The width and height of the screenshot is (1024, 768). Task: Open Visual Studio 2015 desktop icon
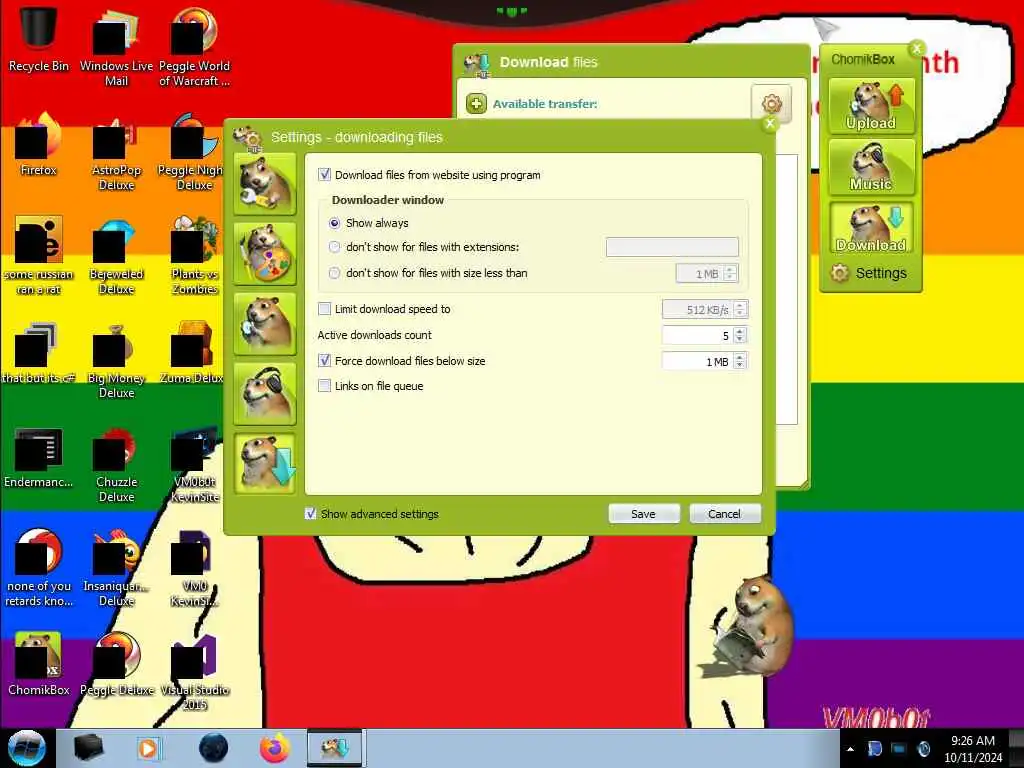point(195,673)
